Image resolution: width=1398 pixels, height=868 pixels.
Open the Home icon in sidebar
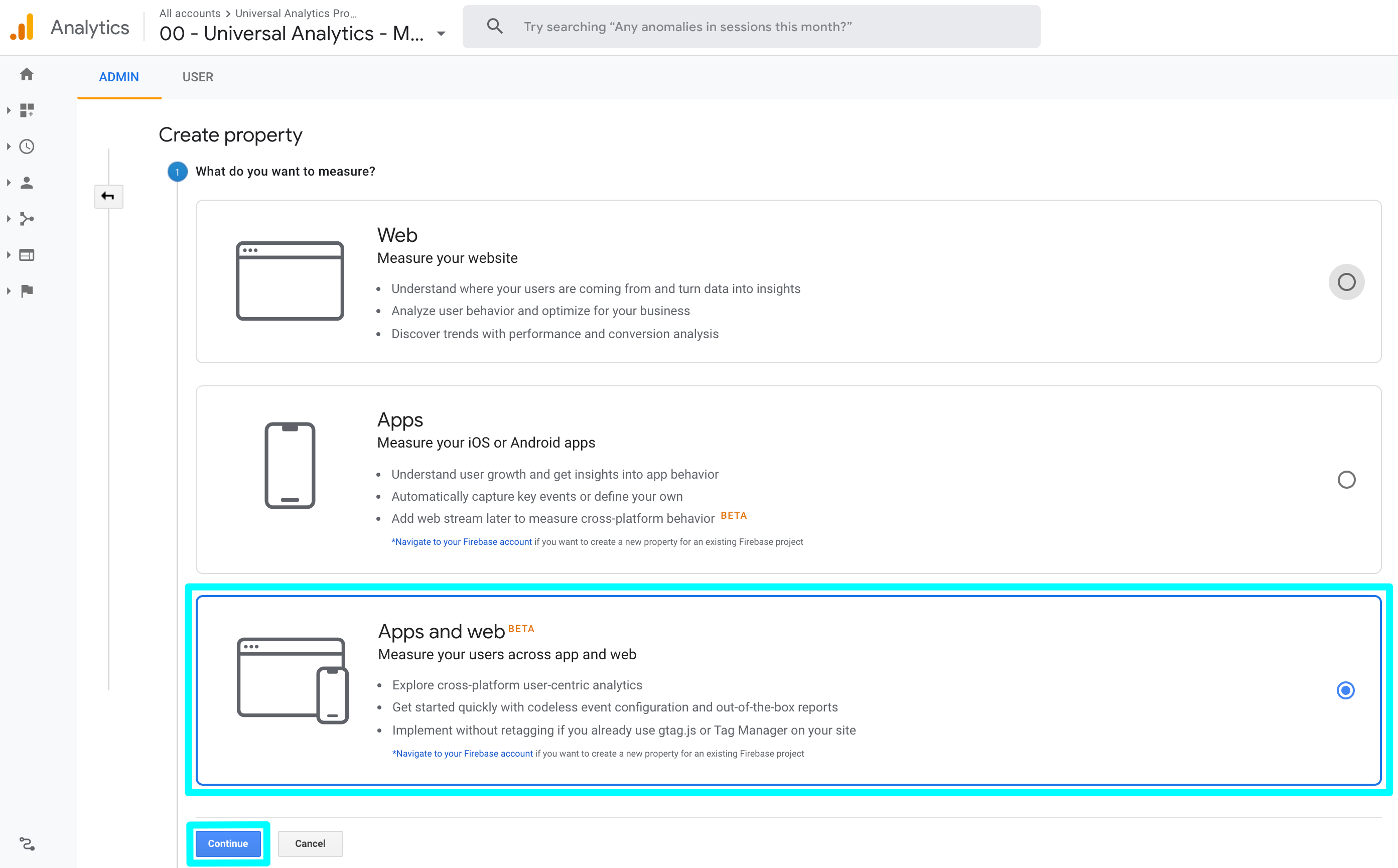click(27, 74)
